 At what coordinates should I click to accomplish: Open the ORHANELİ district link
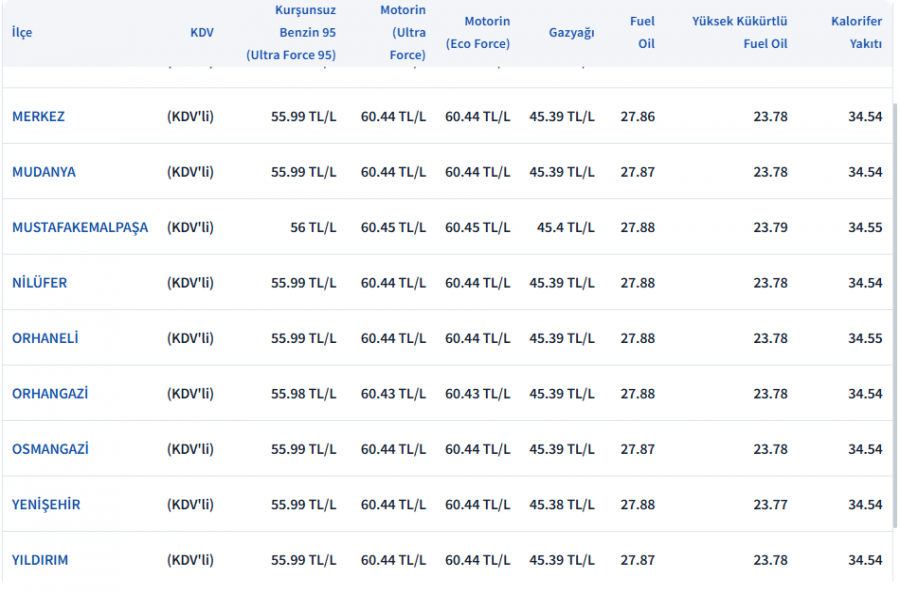pyautogui.click(x=45, y=338)
